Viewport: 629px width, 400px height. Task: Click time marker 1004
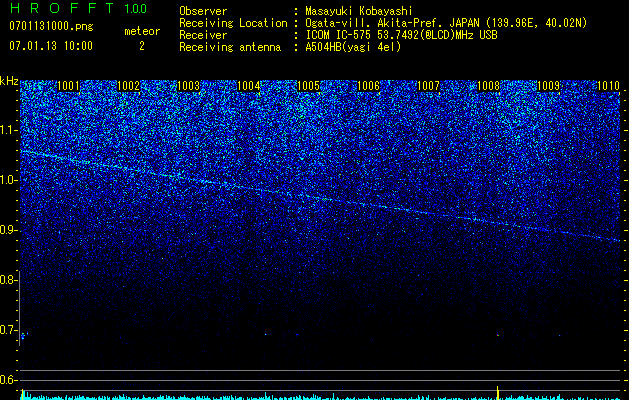(248, 86)
